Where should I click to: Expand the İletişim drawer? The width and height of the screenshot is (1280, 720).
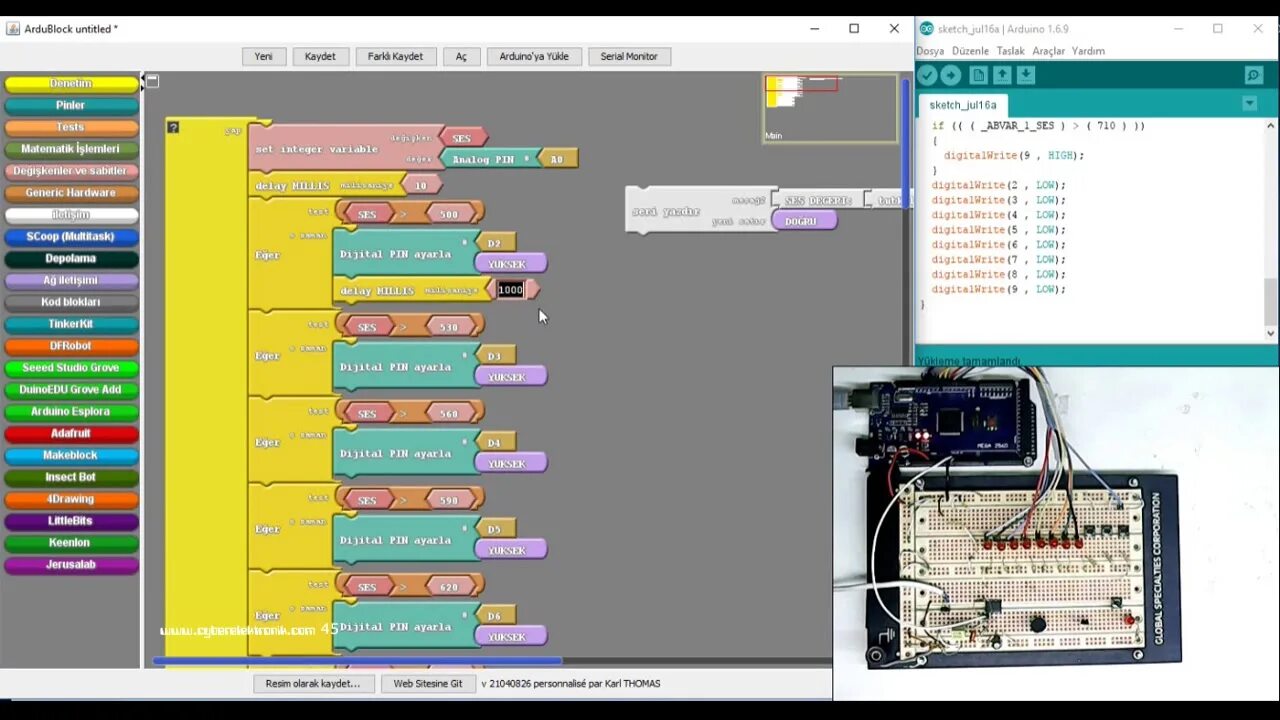[71, 215]
